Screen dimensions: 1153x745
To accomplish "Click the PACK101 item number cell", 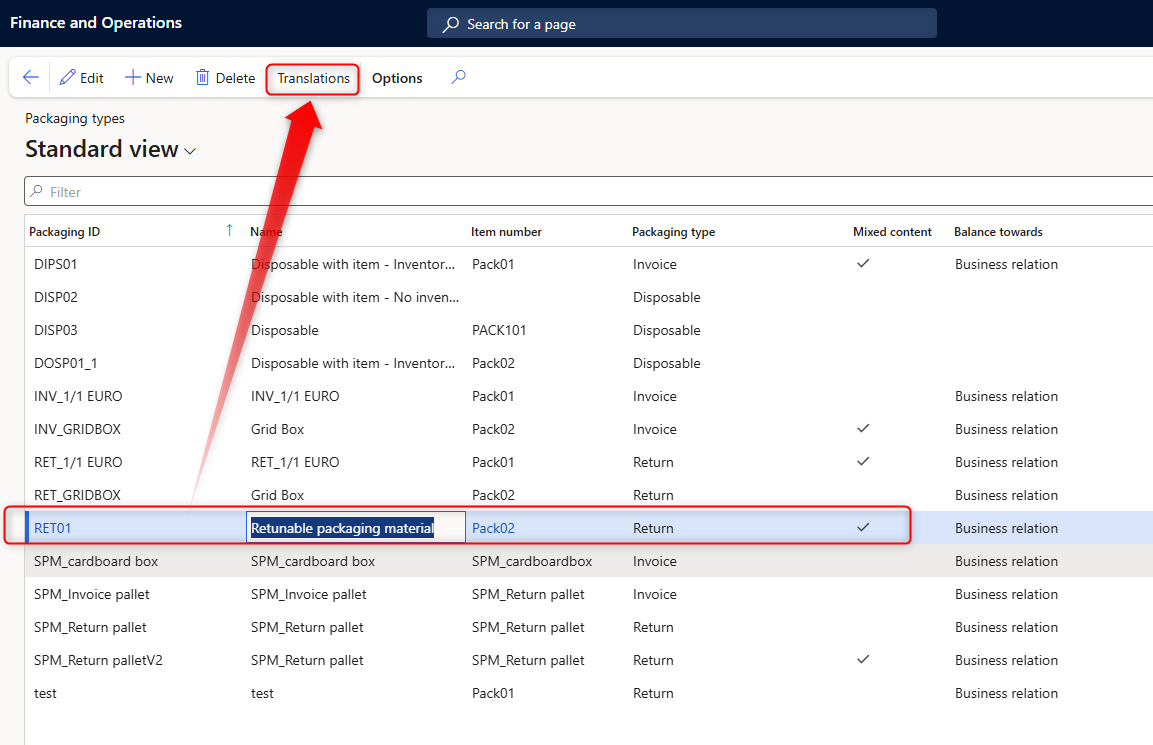I will 499,330.
